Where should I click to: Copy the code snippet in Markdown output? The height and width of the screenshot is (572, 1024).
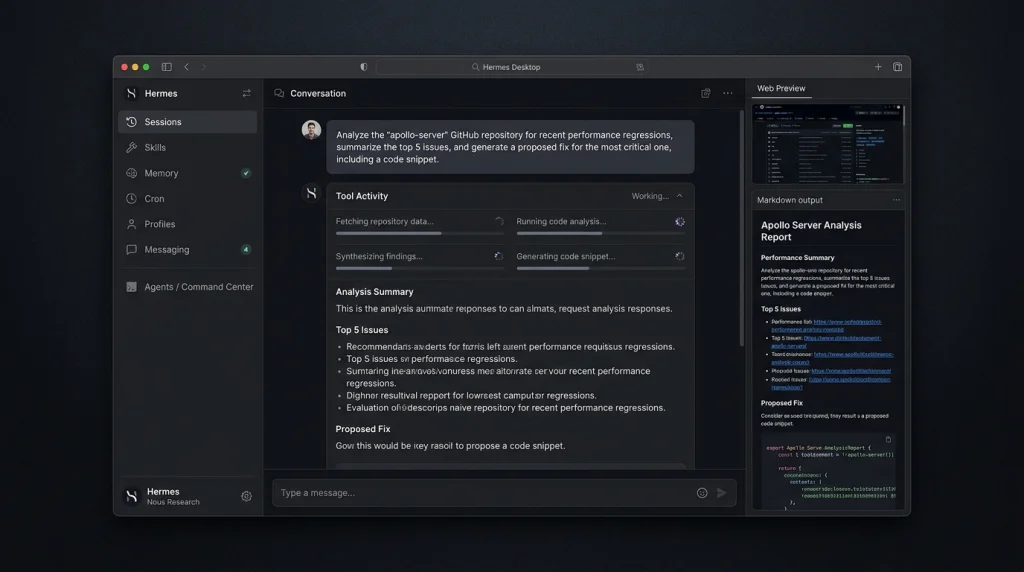point(888,439)
